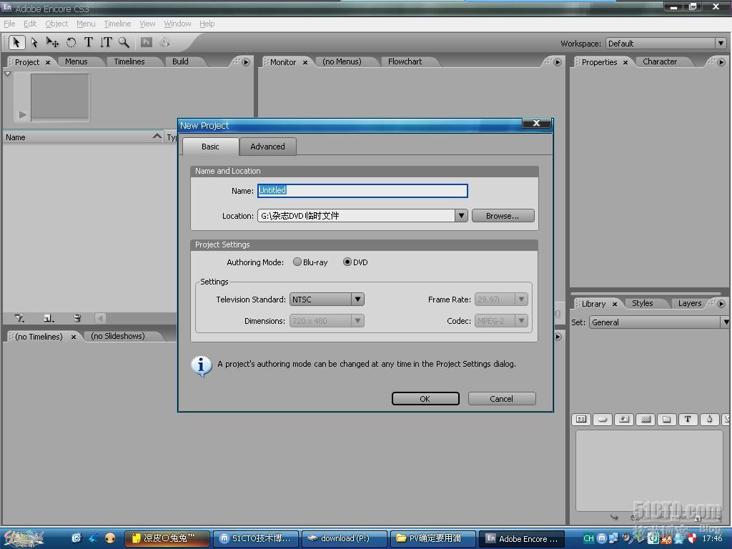Click the info icon in New Project dialog

tap(201, 366)
